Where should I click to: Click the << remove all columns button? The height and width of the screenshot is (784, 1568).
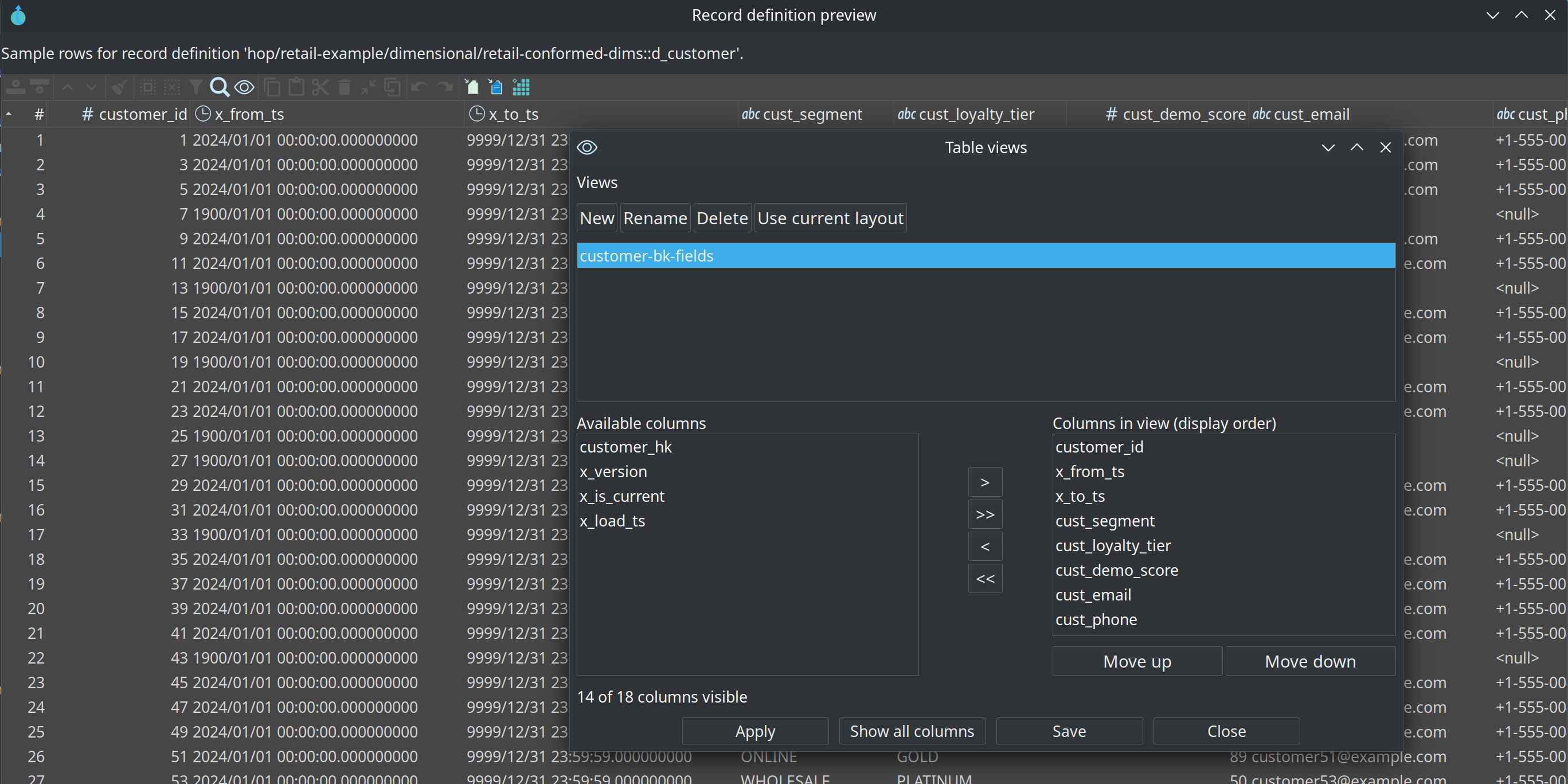point(985,578)
